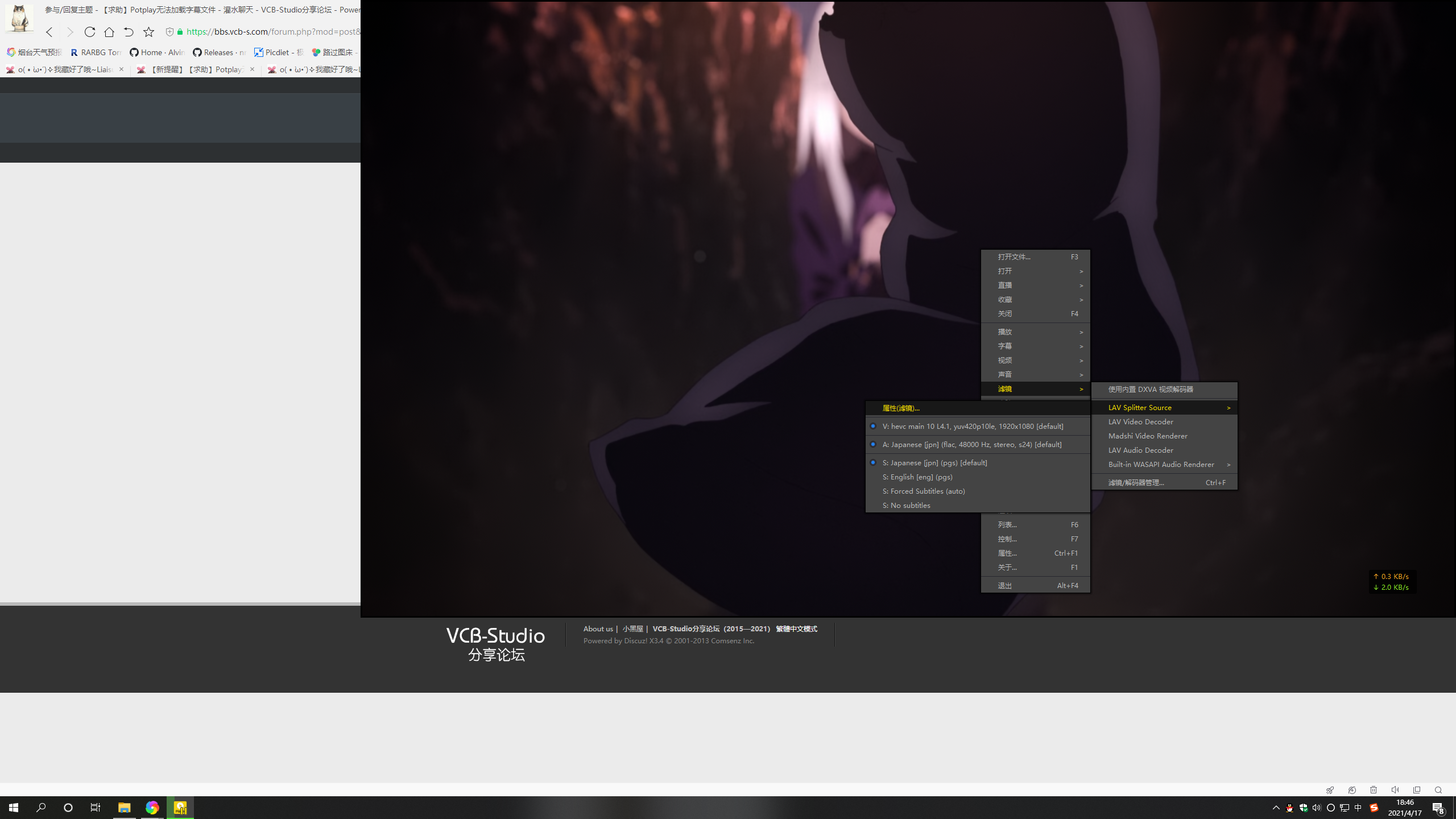Expand the 声音 submenu
The height and width of the screenshot is (819, 1456).
[1035, 375]
